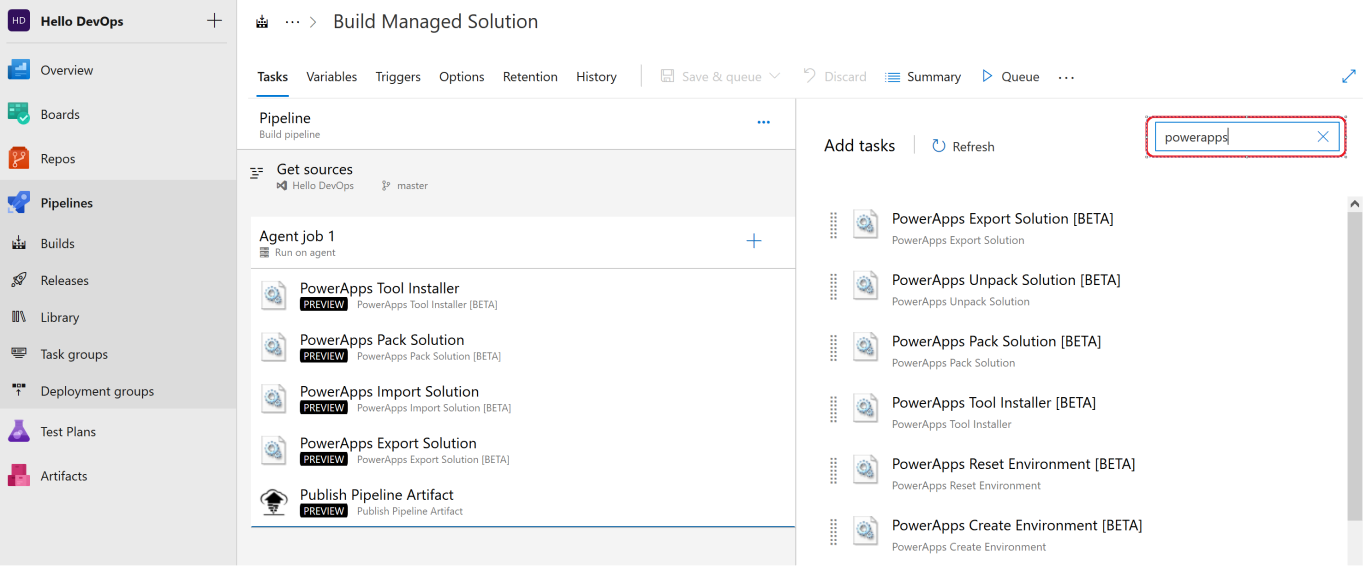Switch to the Variables tab

click(332, 77)
